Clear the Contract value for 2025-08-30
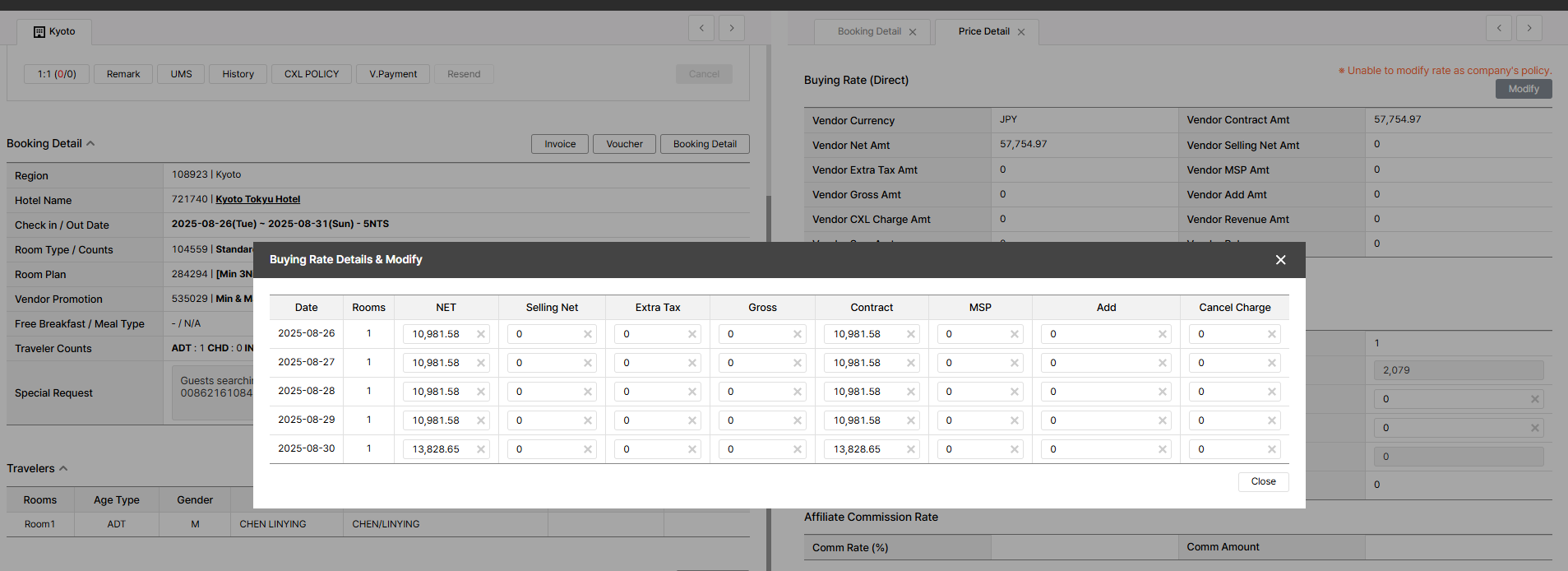 910,449
